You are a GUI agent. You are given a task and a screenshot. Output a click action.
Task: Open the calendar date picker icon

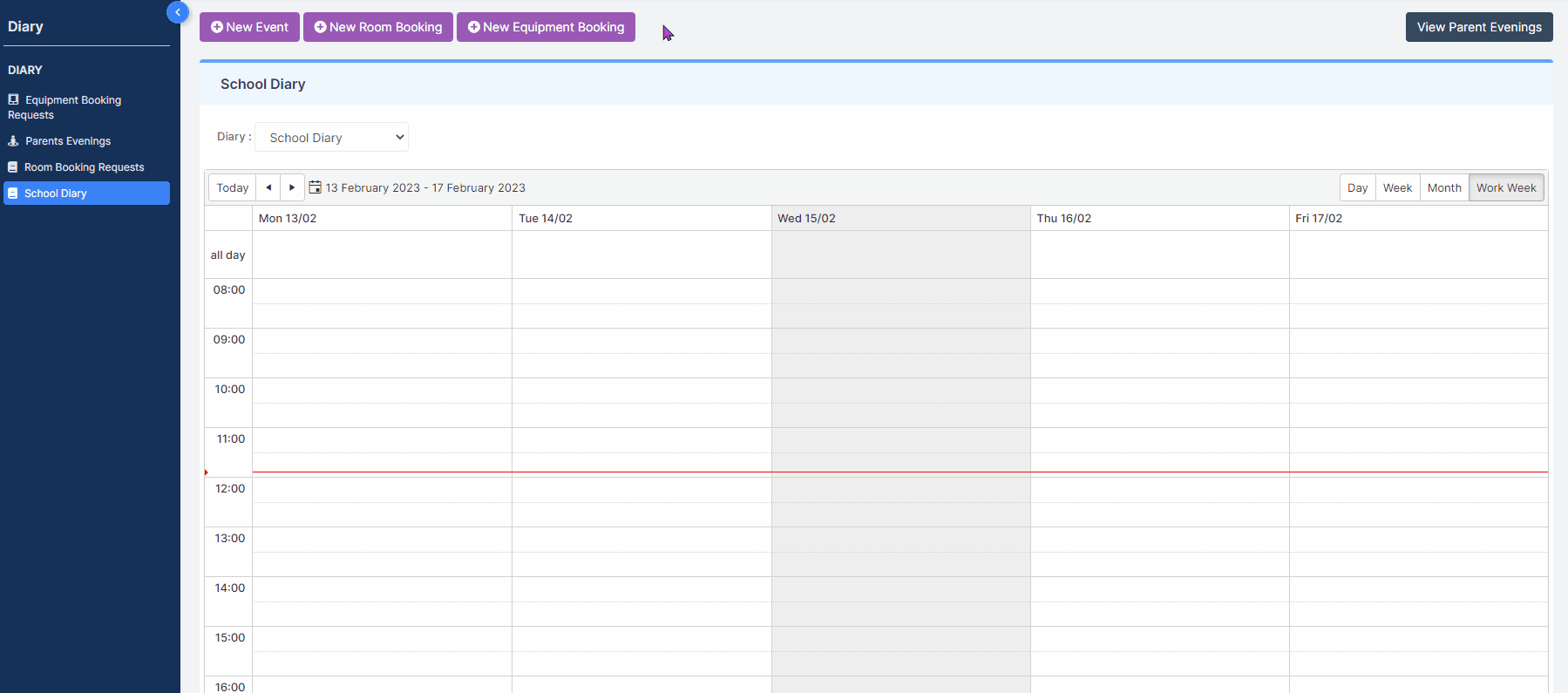coord(316,187)
